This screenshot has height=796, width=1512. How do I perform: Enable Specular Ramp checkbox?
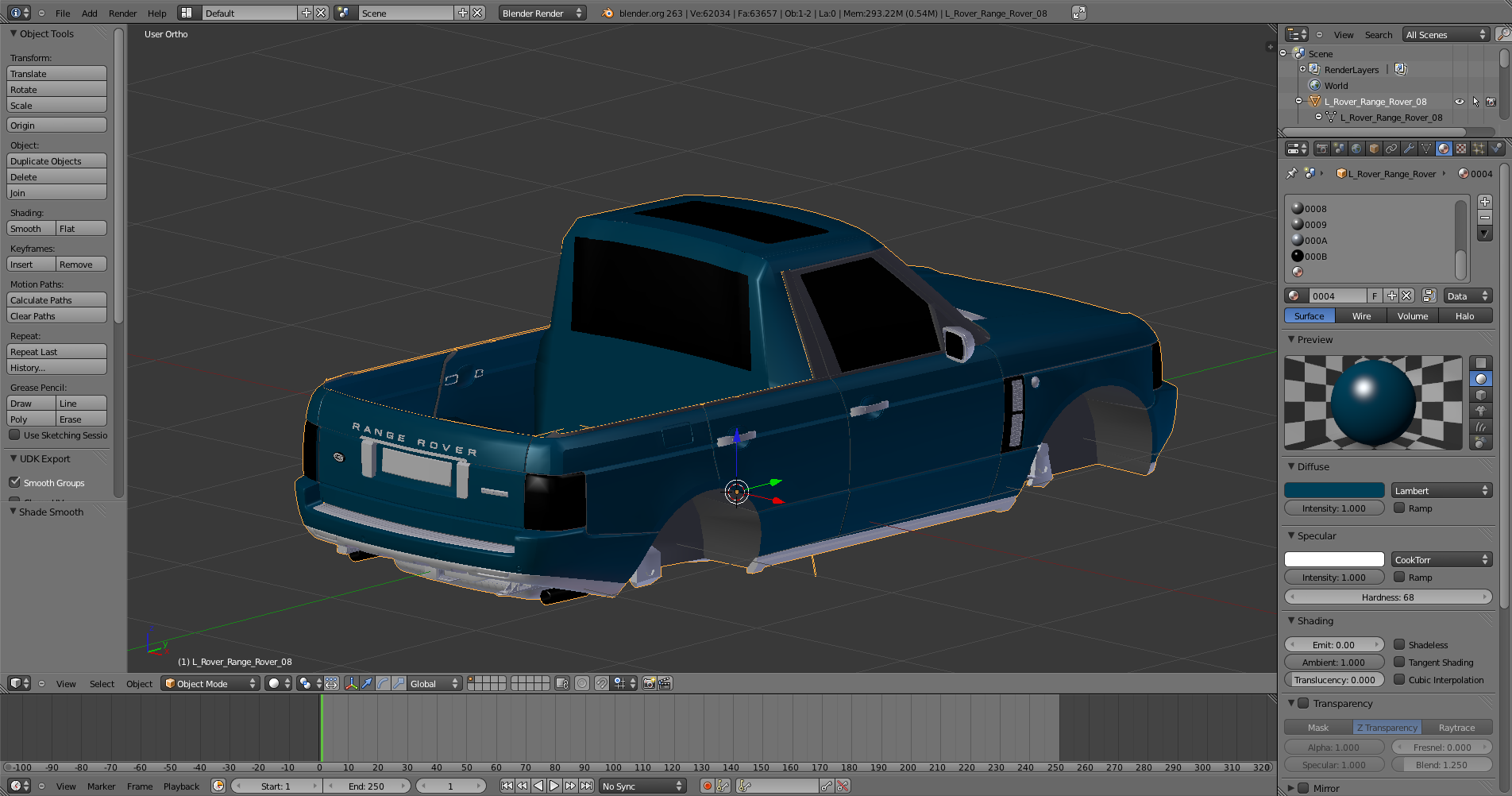1399,577
